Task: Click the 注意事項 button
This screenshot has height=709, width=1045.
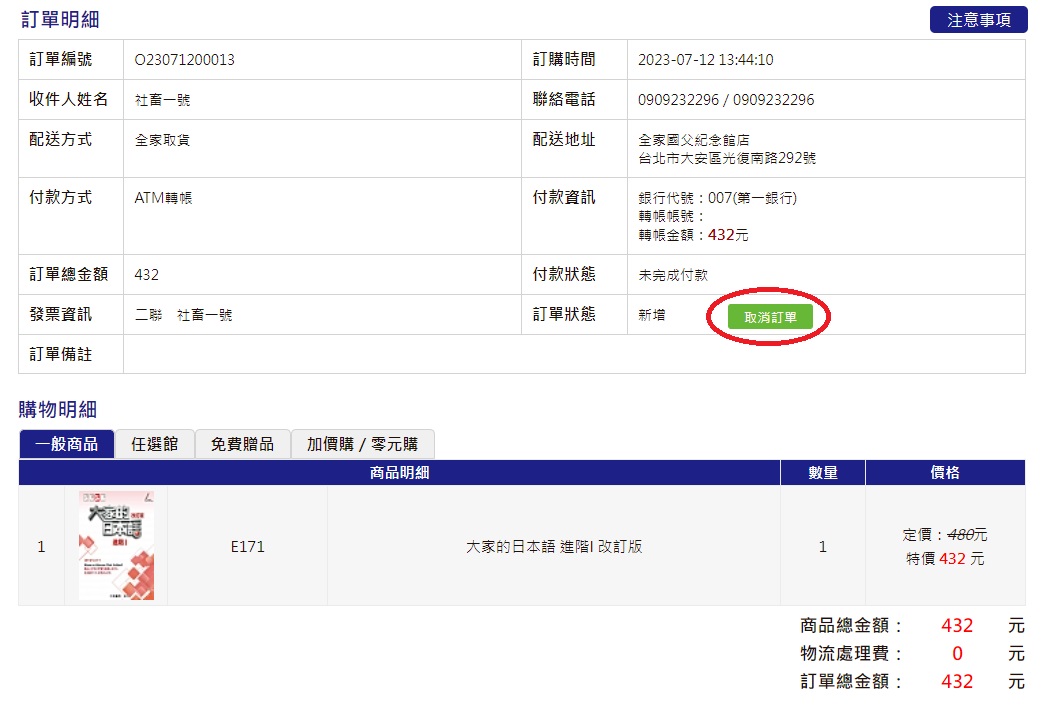Action: 978,20
